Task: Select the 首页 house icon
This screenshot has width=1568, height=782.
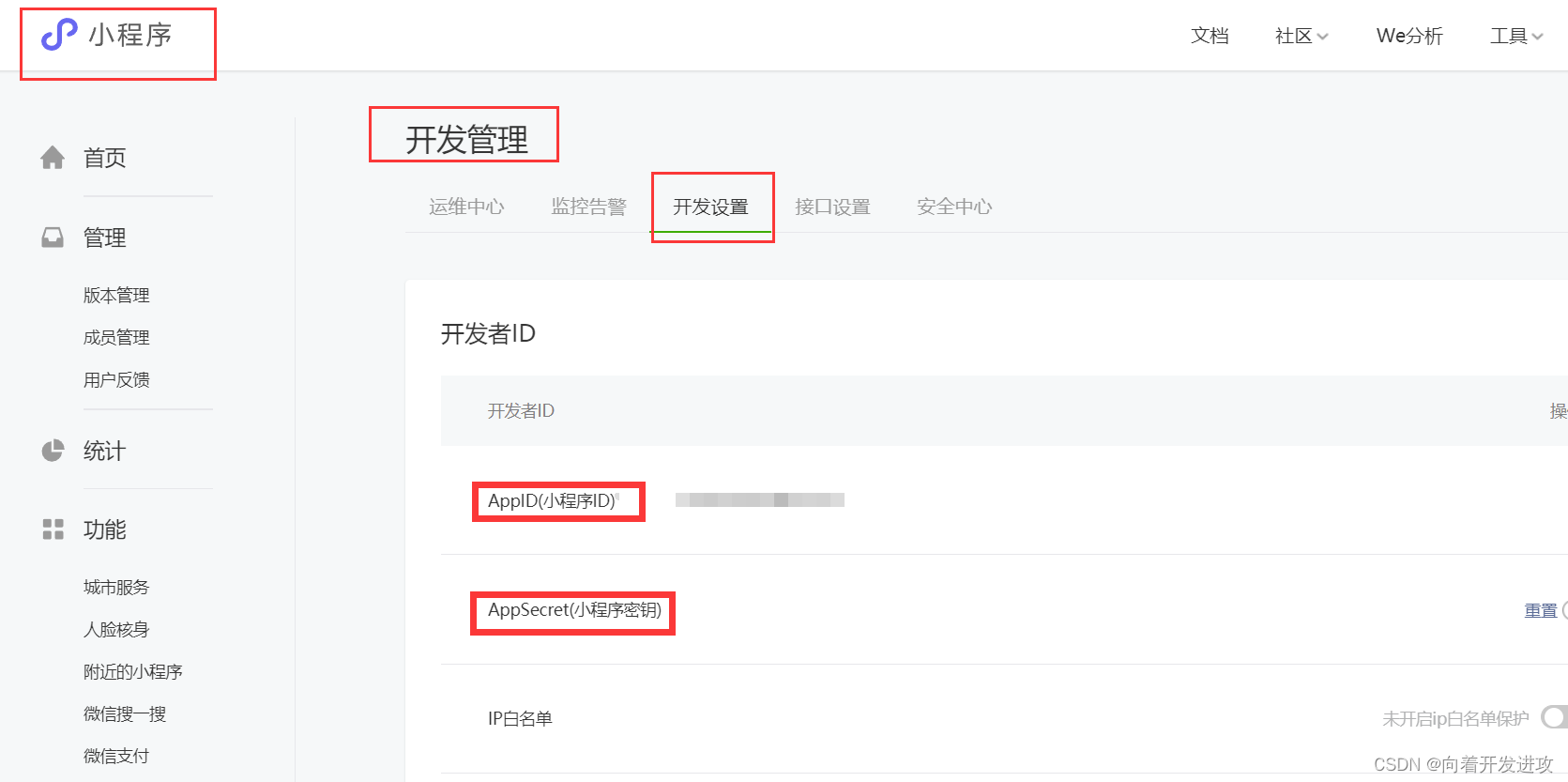Action: point(53,157)
